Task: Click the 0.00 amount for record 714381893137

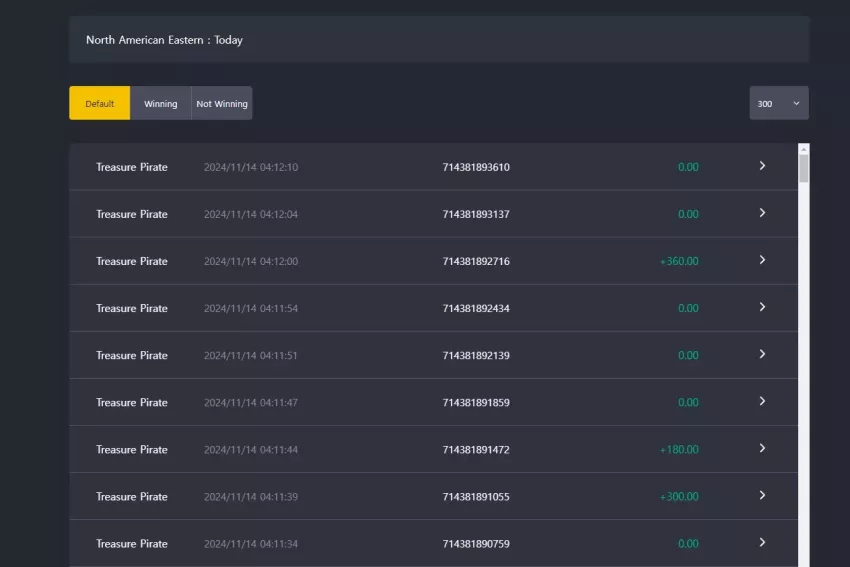Action: (688, 214)
